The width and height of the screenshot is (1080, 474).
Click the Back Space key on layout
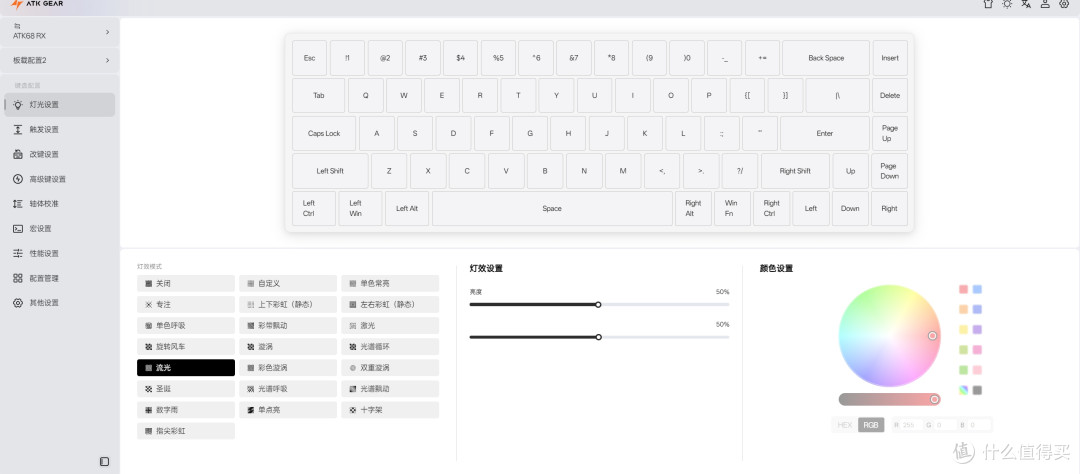coord(826,58)
